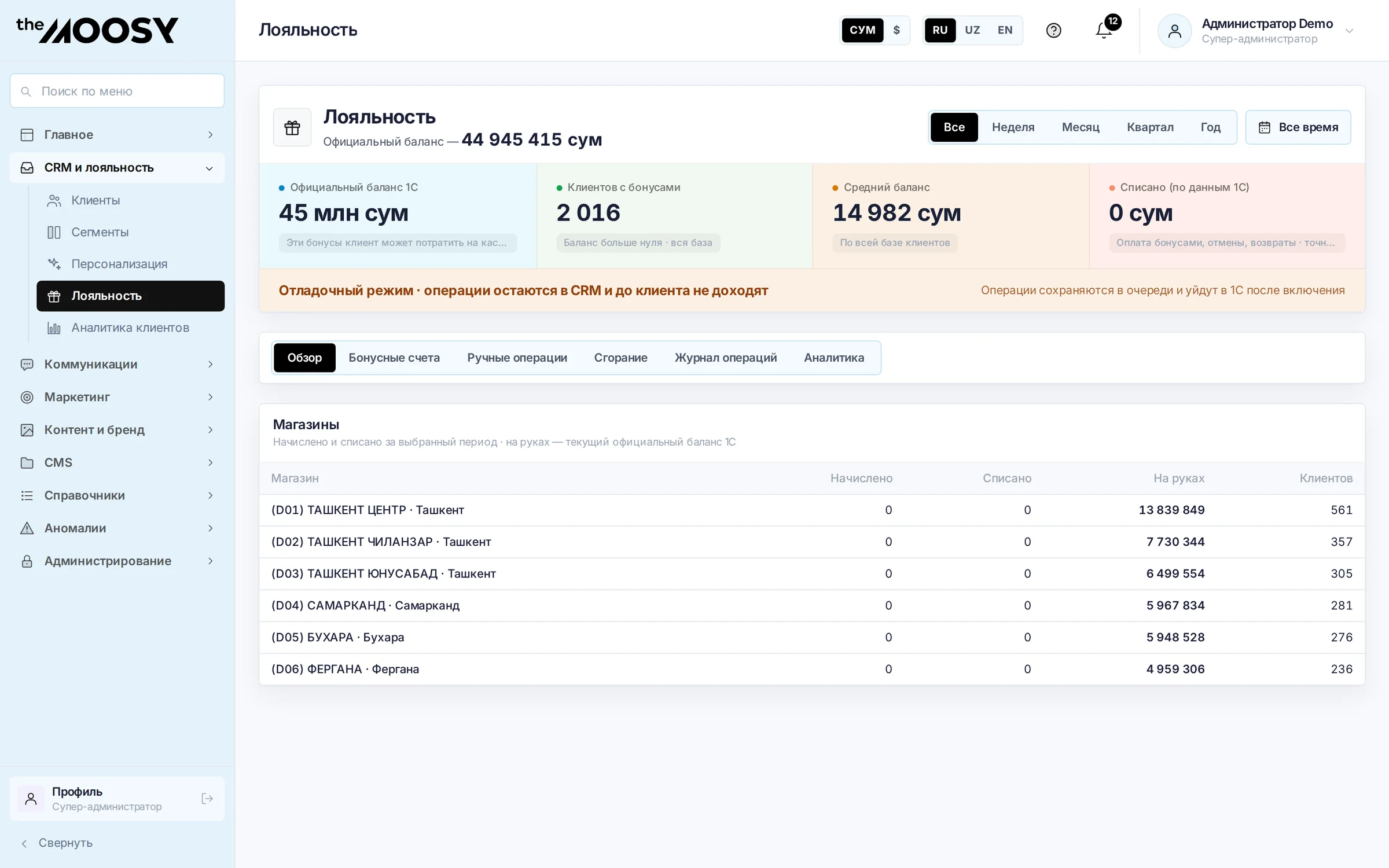Switch to the Бонусные счета tab
Screen dimensions: 1389x868
coord(394,358)
